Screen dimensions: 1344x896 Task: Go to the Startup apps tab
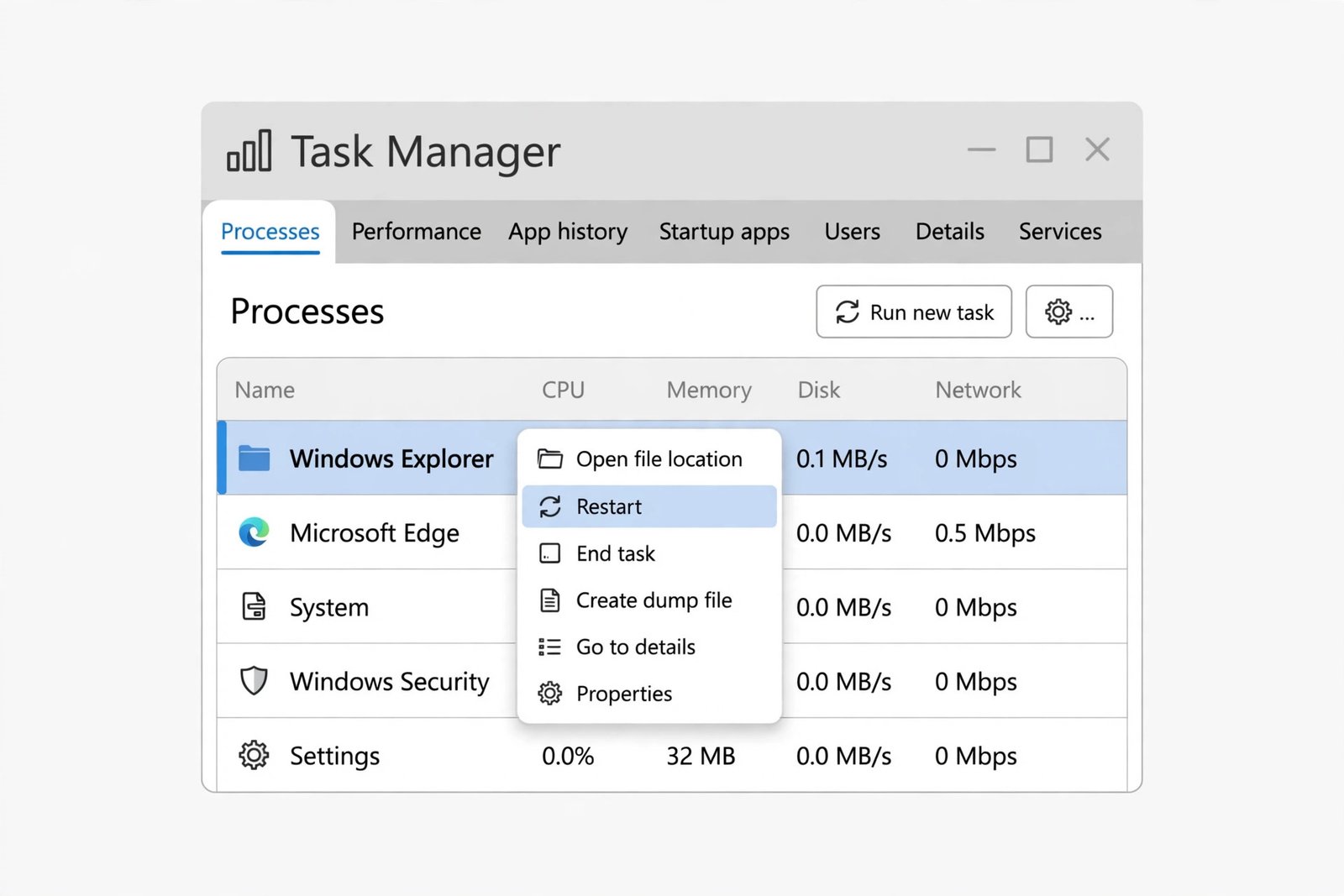(x=724, y=231)
